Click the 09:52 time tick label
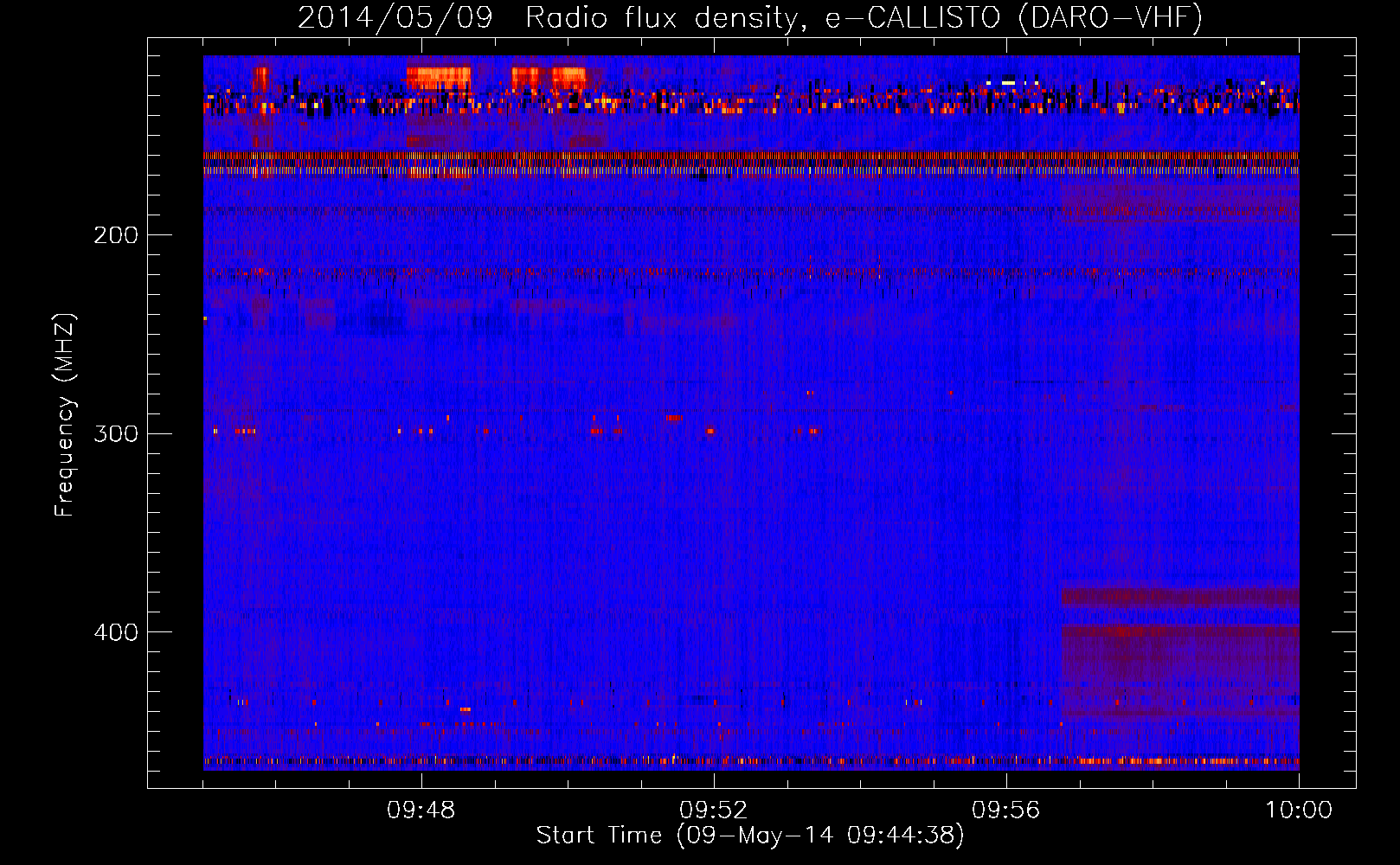1400x865 pixels. 713,811
